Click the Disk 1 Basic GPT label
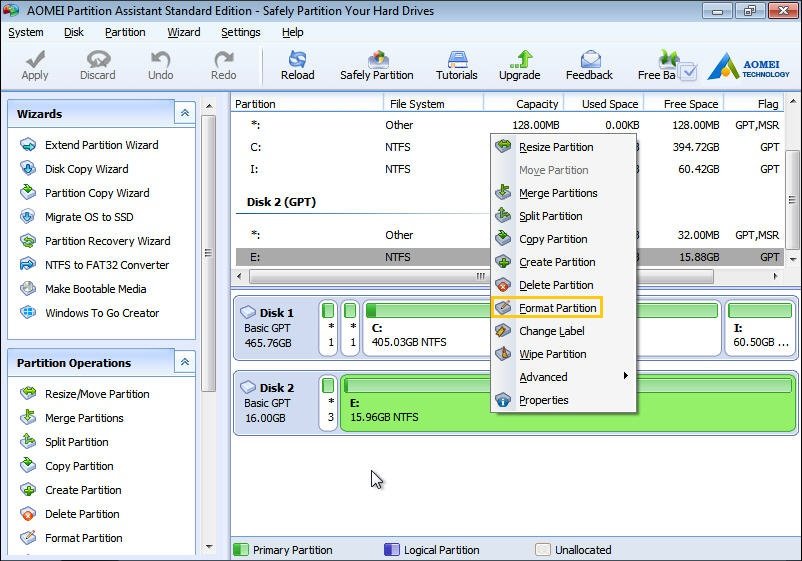802x561 pixels. coord(276,328)
